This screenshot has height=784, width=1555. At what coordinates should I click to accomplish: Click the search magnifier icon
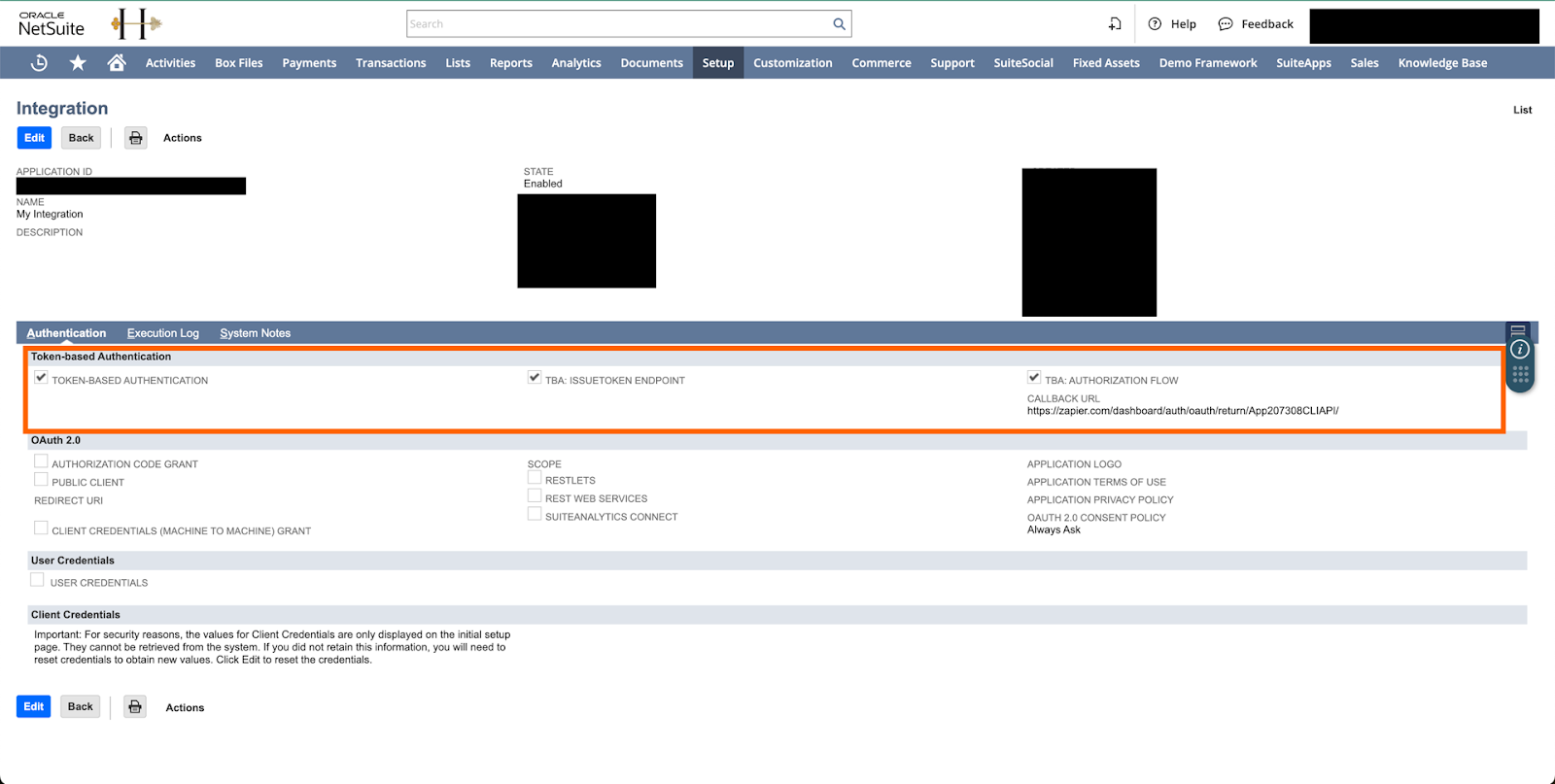click(x=839, y=24)
